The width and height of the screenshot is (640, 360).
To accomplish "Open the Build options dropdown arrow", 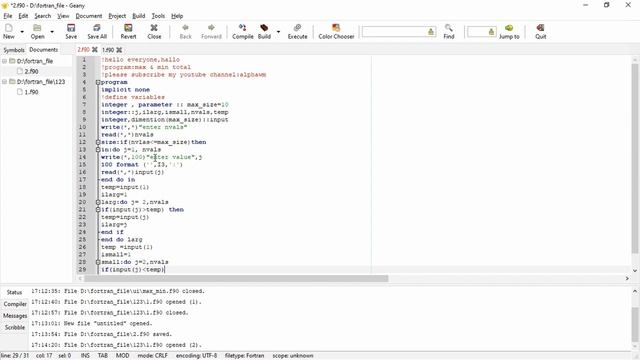I will pos(278,31).
